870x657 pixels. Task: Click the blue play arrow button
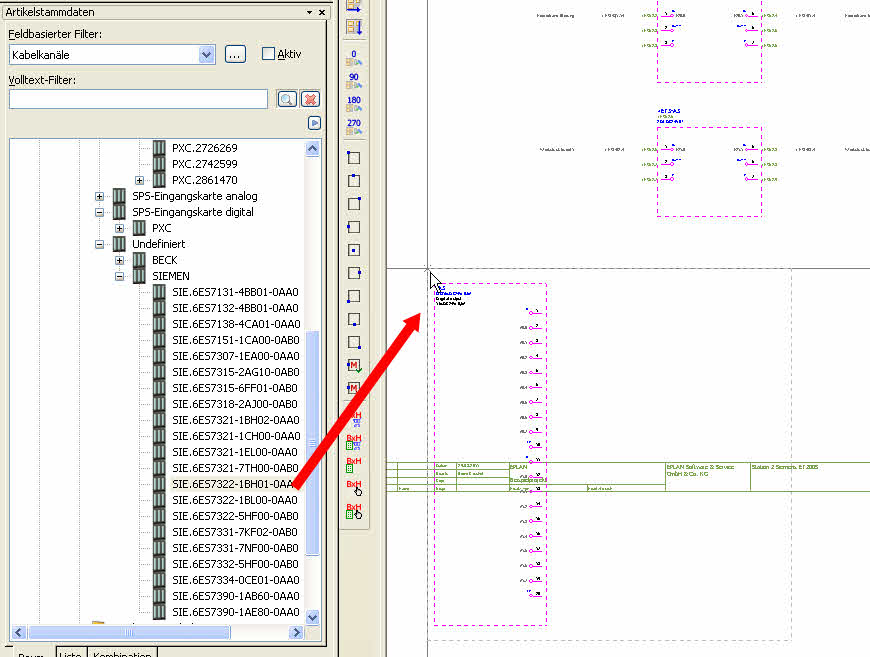click(x=314, y=123)
